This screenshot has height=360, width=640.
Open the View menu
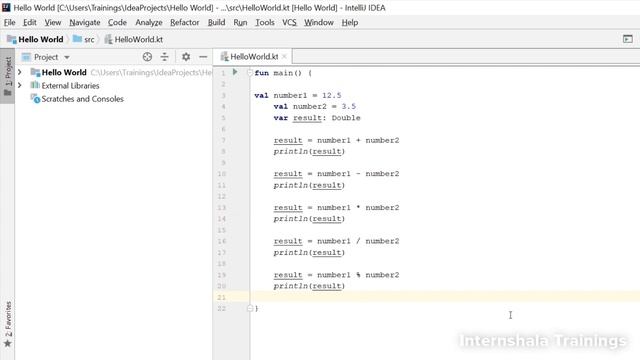click(53, 22)
